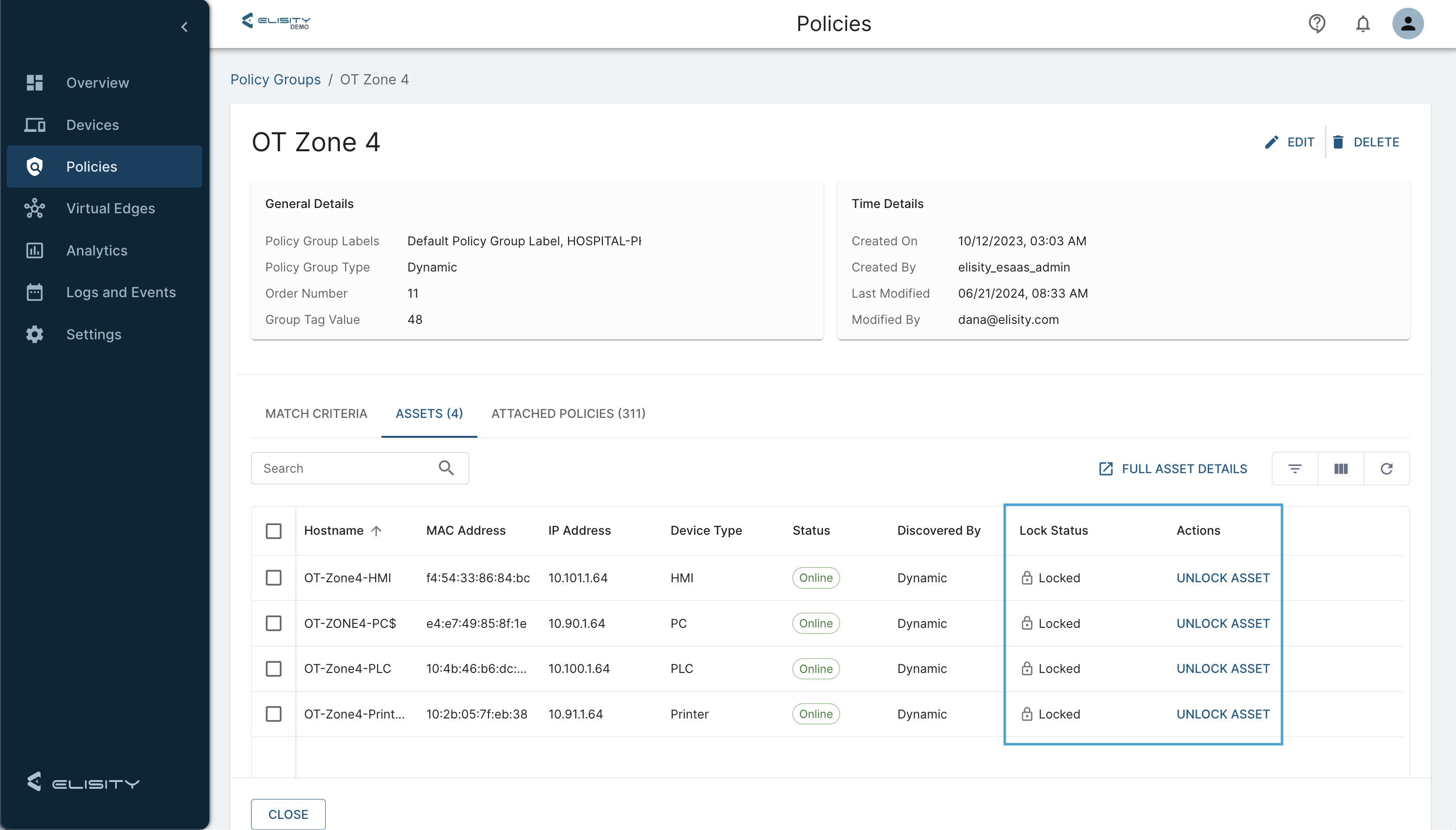Image resolution: width=1456 pixels, height=830 pixels.
Task: Check the OT-Zone4-Print row checkbox
Action: point(273,714)
